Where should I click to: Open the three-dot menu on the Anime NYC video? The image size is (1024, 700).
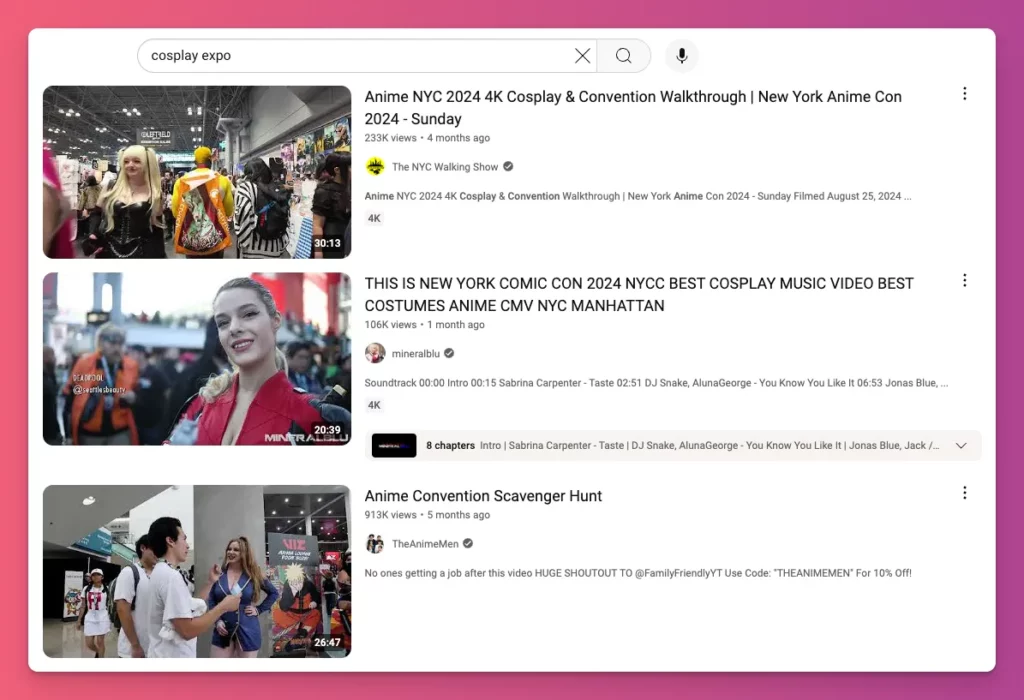pyautogui.click(x=964, y=93)
